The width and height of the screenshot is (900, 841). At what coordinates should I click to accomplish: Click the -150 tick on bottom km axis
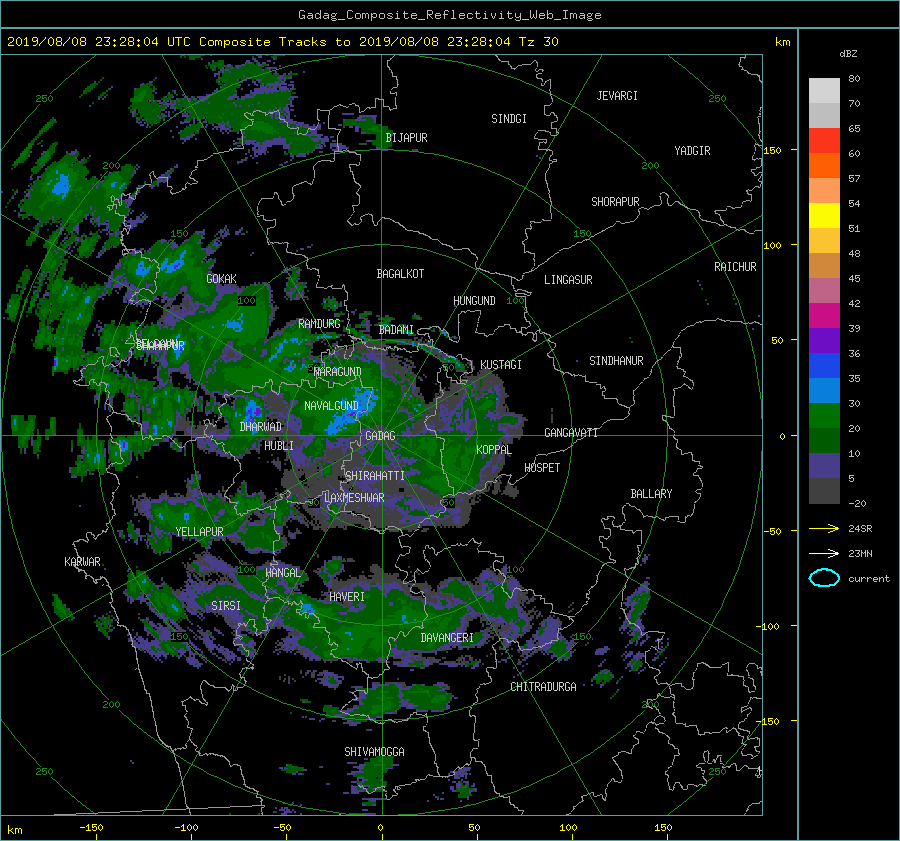tap(91, 828)
